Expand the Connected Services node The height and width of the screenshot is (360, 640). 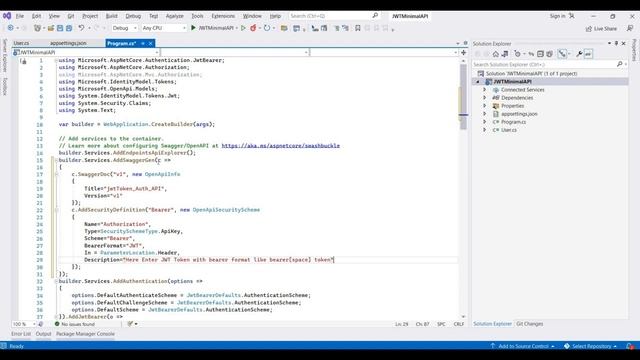(485, 89)
